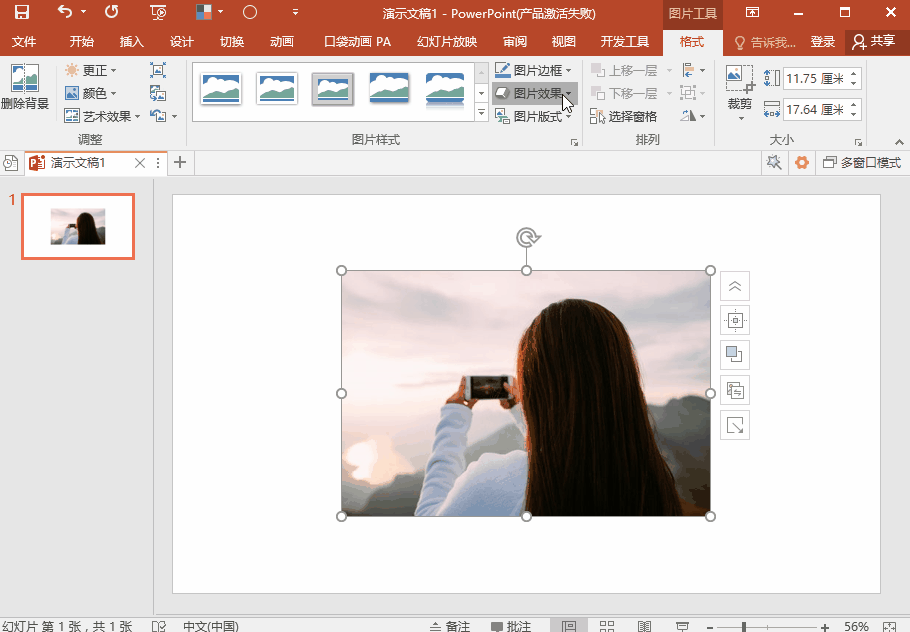Click 共享 share button

click(x=873, y=42)
